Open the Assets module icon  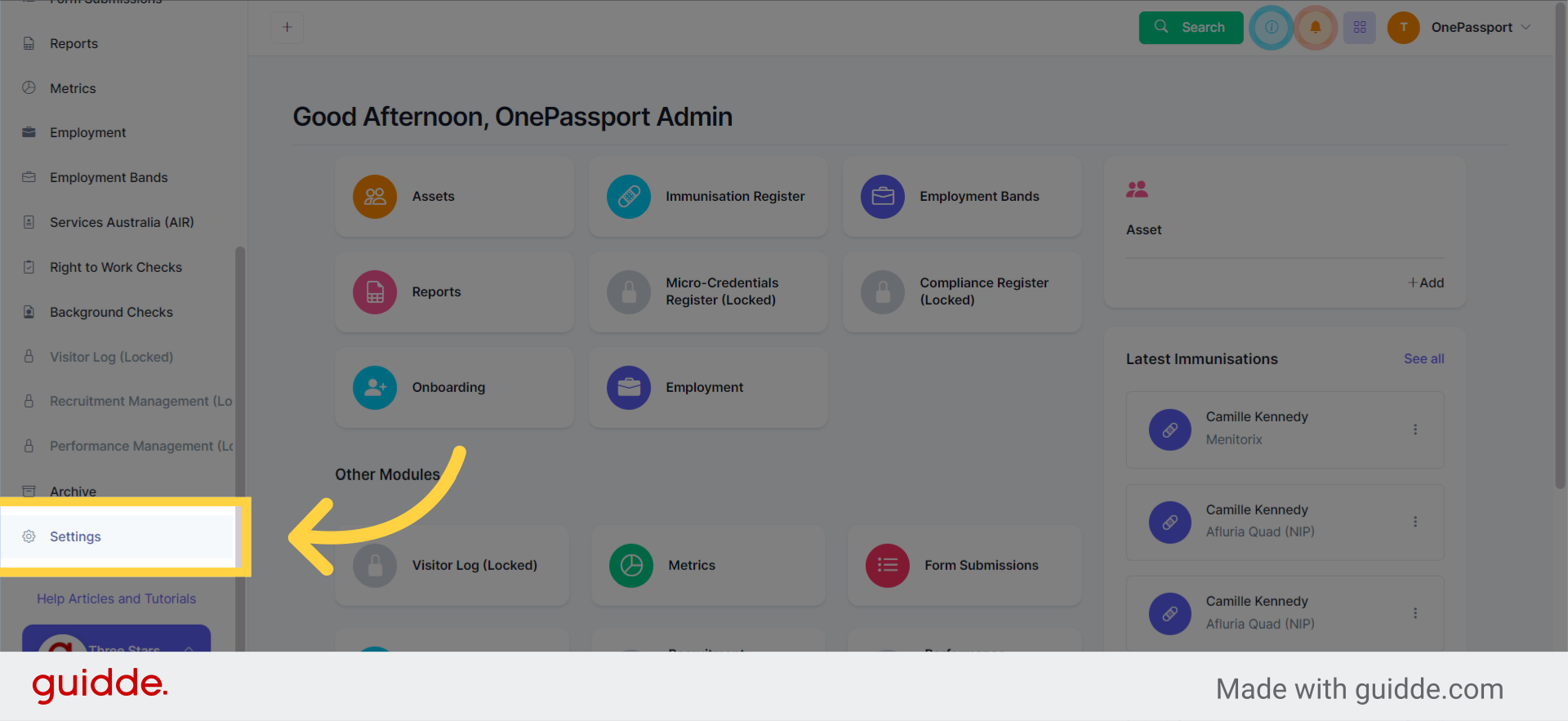coord(374,196)
